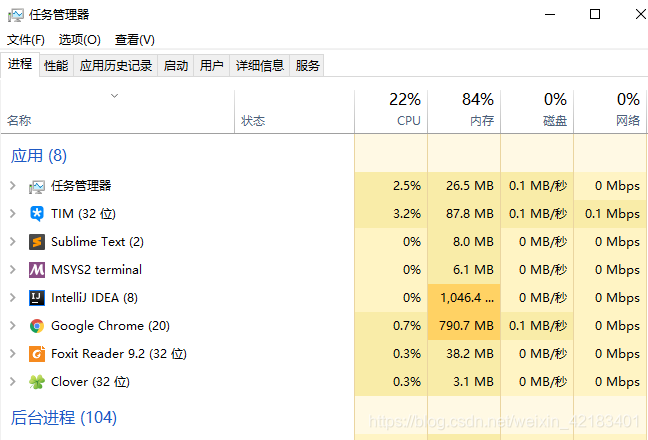Click the 应用 (8) group heading
Screen dimensions: 648x440
pyautogui.click(x=39, y=156)
